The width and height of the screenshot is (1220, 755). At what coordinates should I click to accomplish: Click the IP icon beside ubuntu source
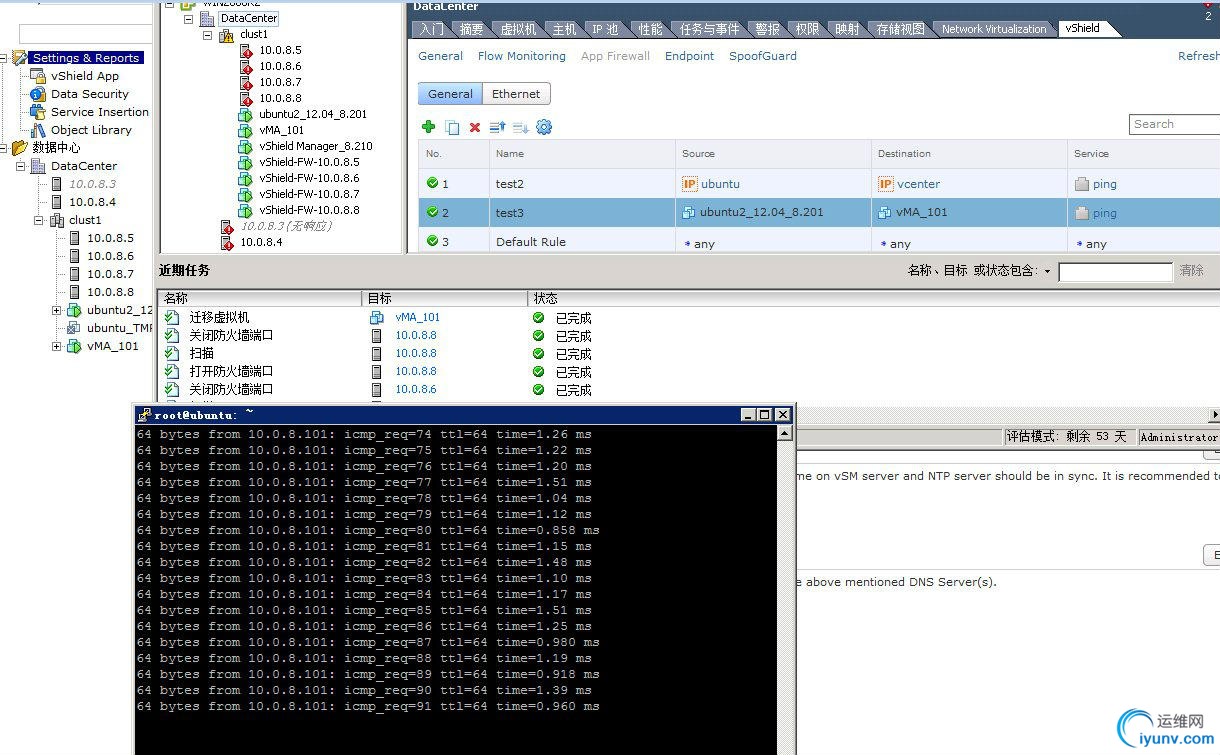[x=689, y=184]
